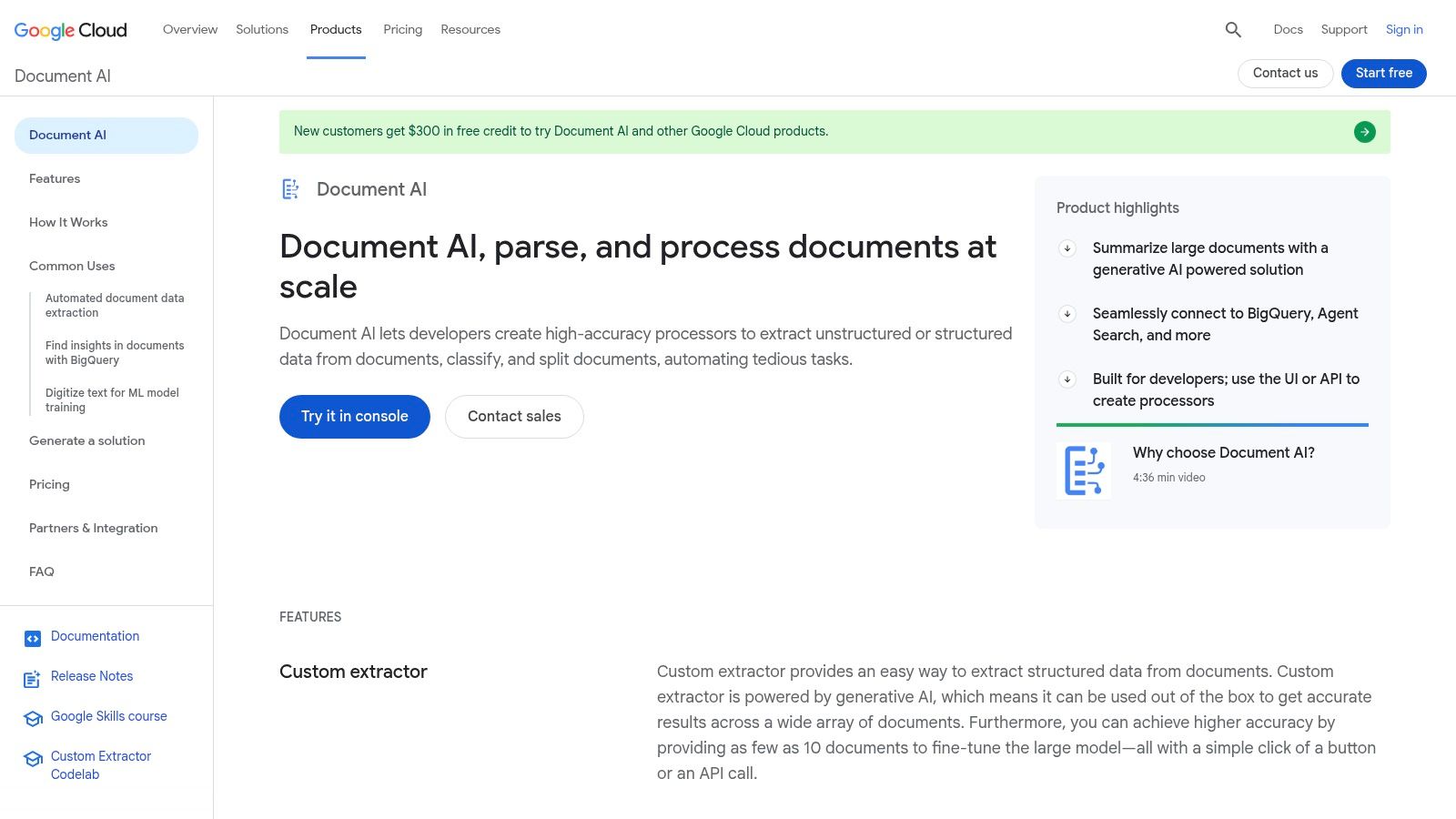Go to Generate a solution section
This screenshot has height=819, width=1456.
click(x=87, y=440)
